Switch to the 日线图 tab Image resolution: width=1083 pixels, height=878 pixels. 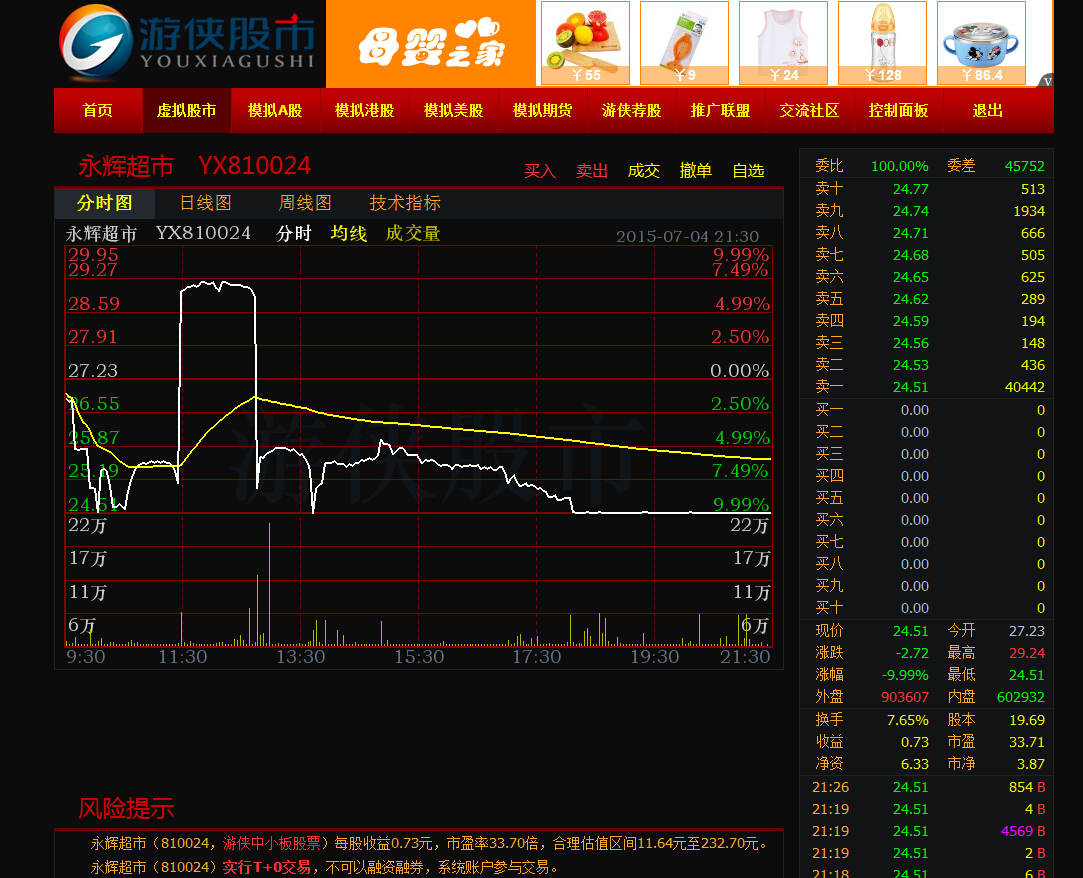(205, 203)
